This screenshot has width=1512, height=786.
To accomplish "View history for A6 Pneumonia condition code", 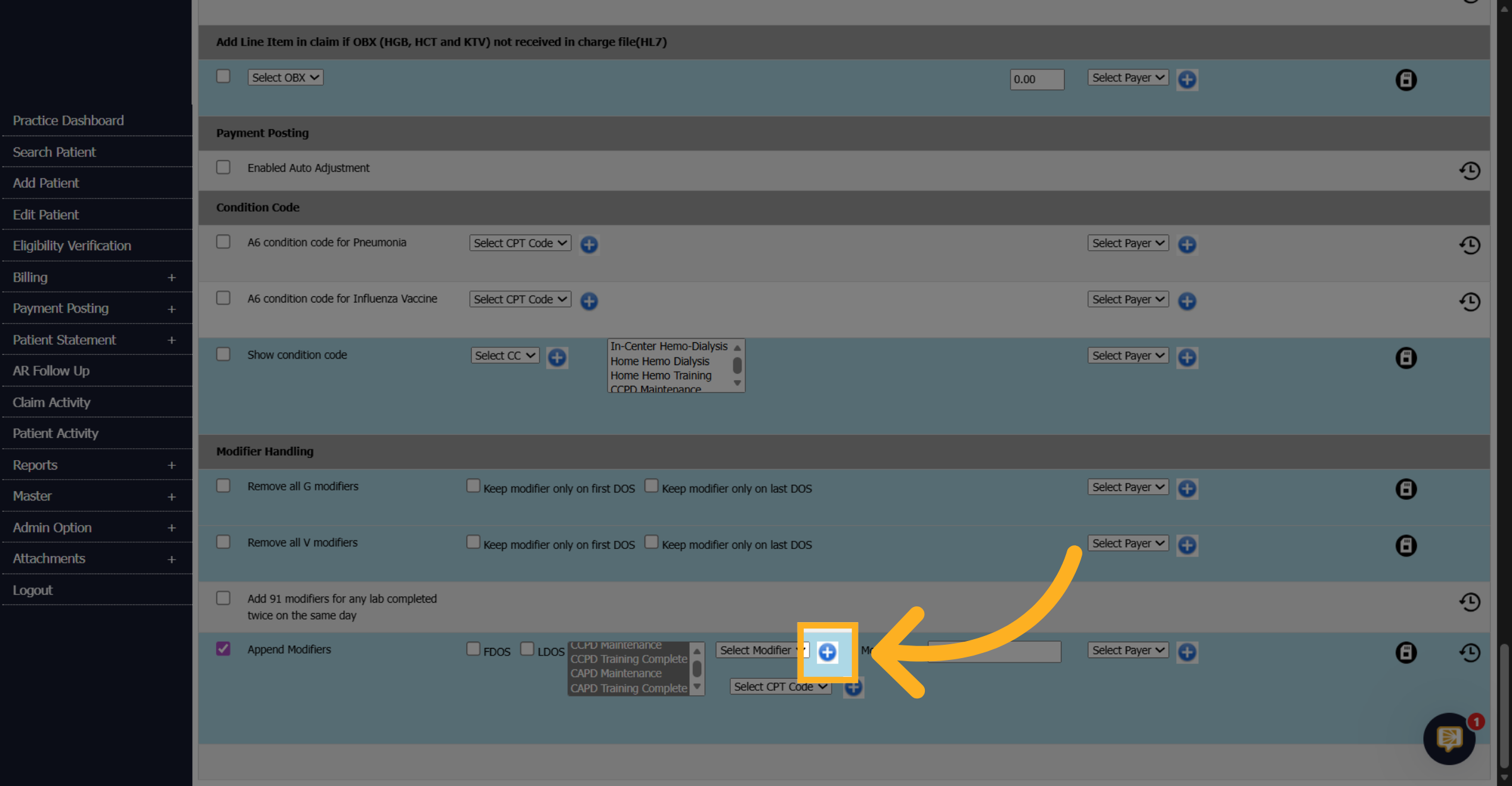I will point(1469,245).
